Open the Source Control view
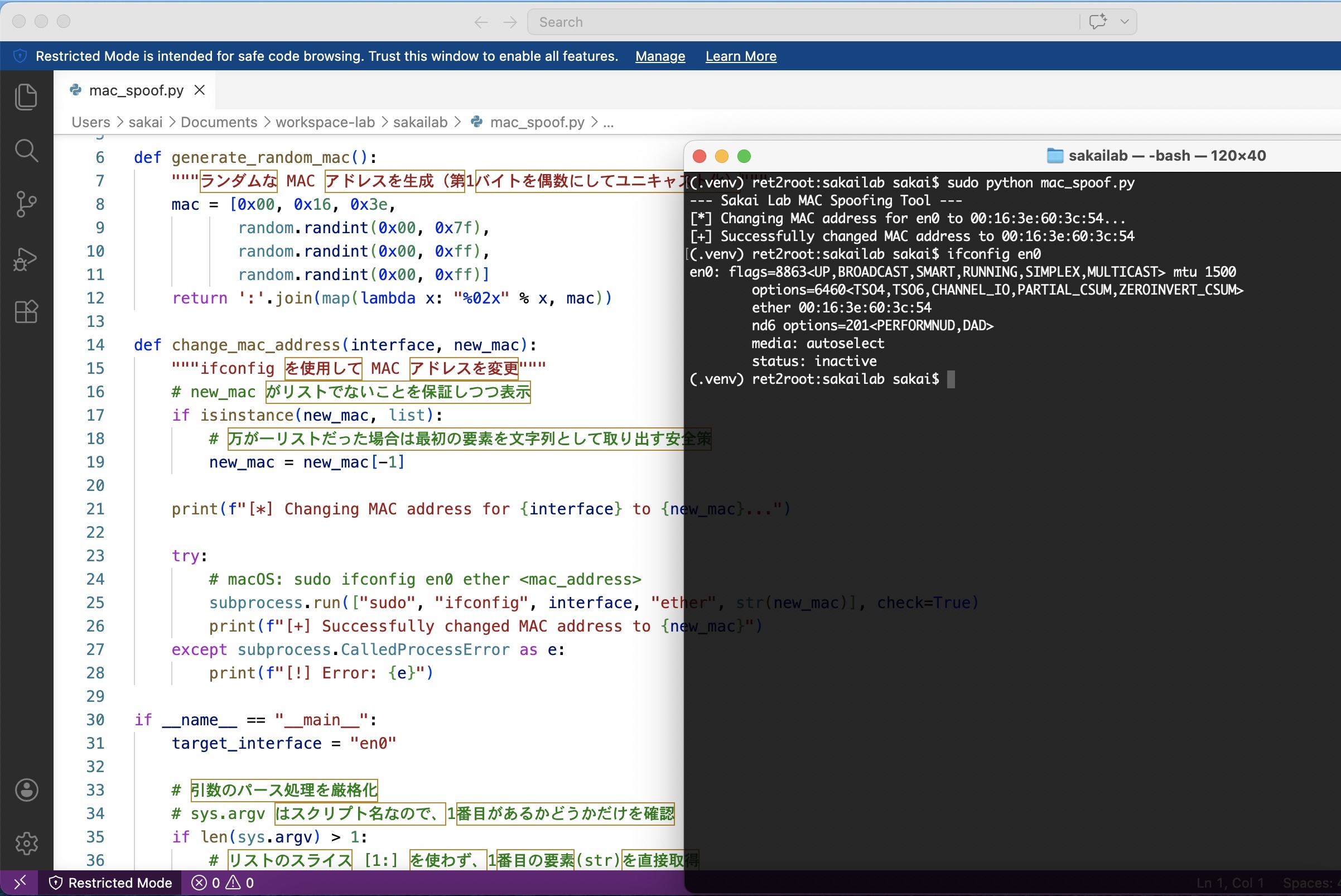Screen dimensions: 1341x896 [x=26, y=204]
